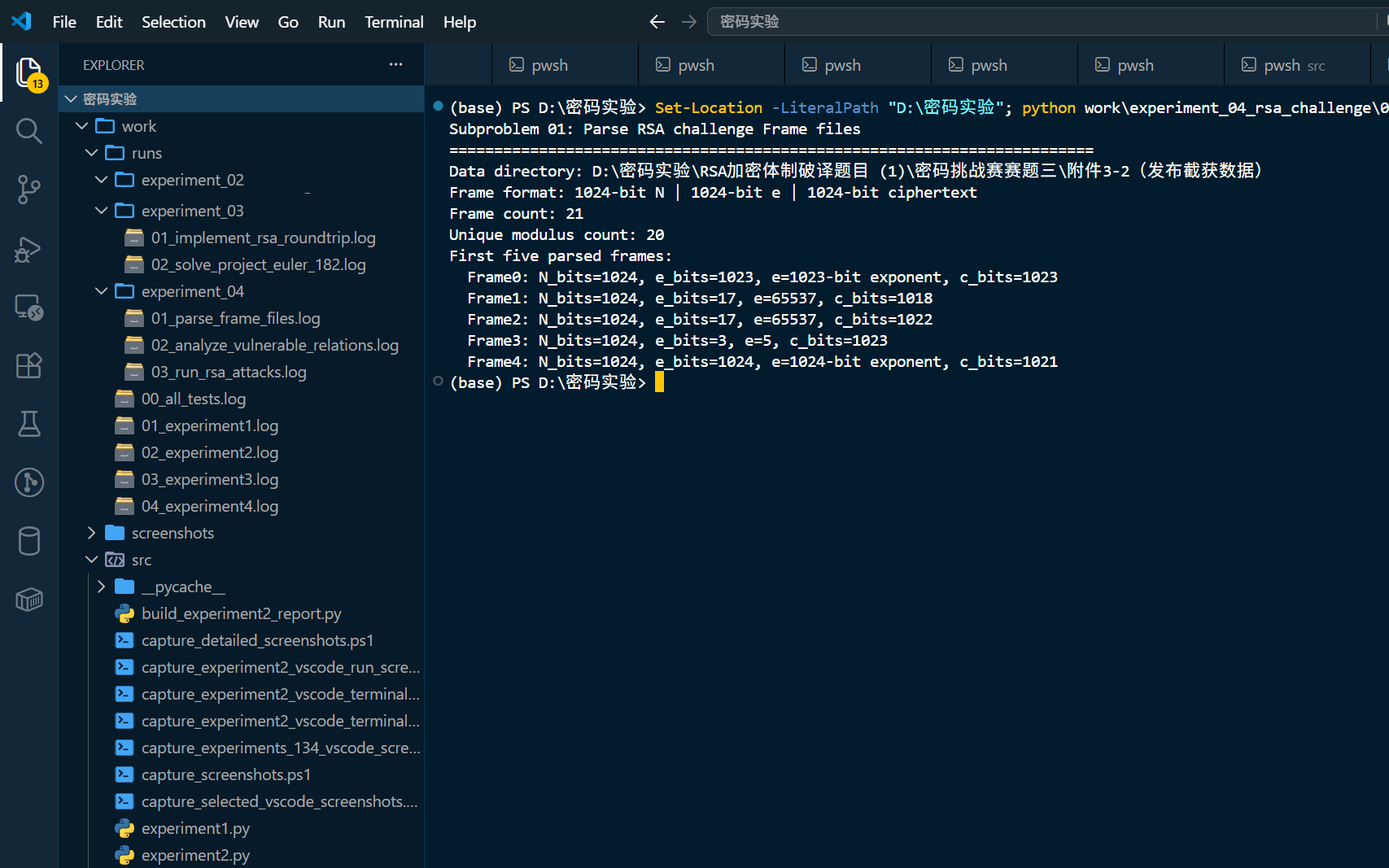1389x868 pixels.
Task: Open the Remote Explorer icon
Action: pyautogui.click(x=29, y=307)
